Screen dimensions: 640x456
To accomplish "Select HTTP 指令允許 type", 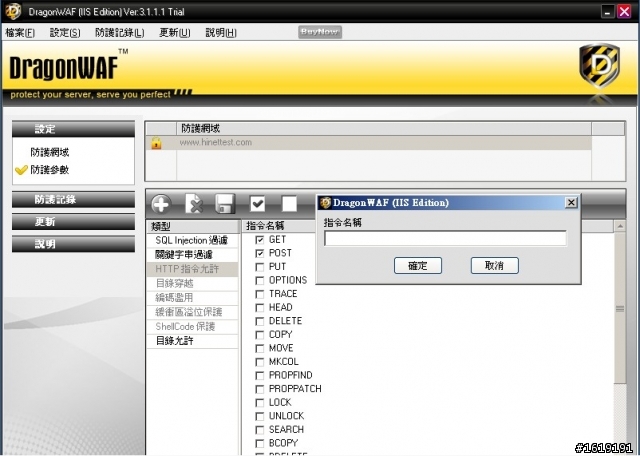I will [x=192, y=269].
